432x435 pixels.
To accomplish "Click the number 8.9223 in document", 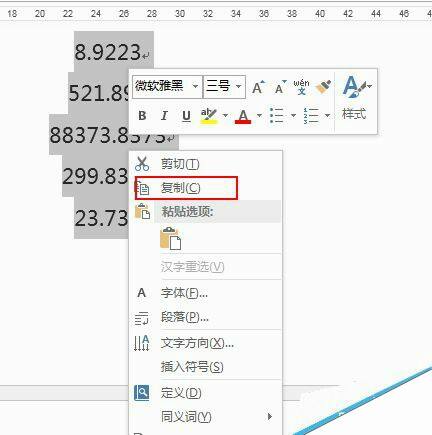I will point(107,52).
